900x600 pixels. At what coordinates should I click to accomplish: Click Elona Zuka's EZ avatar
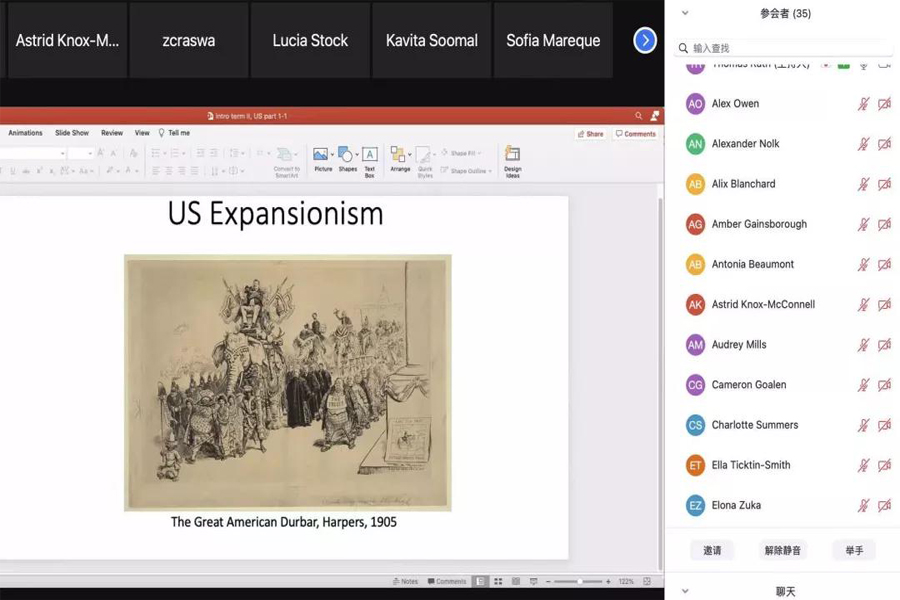pos(695,506)
